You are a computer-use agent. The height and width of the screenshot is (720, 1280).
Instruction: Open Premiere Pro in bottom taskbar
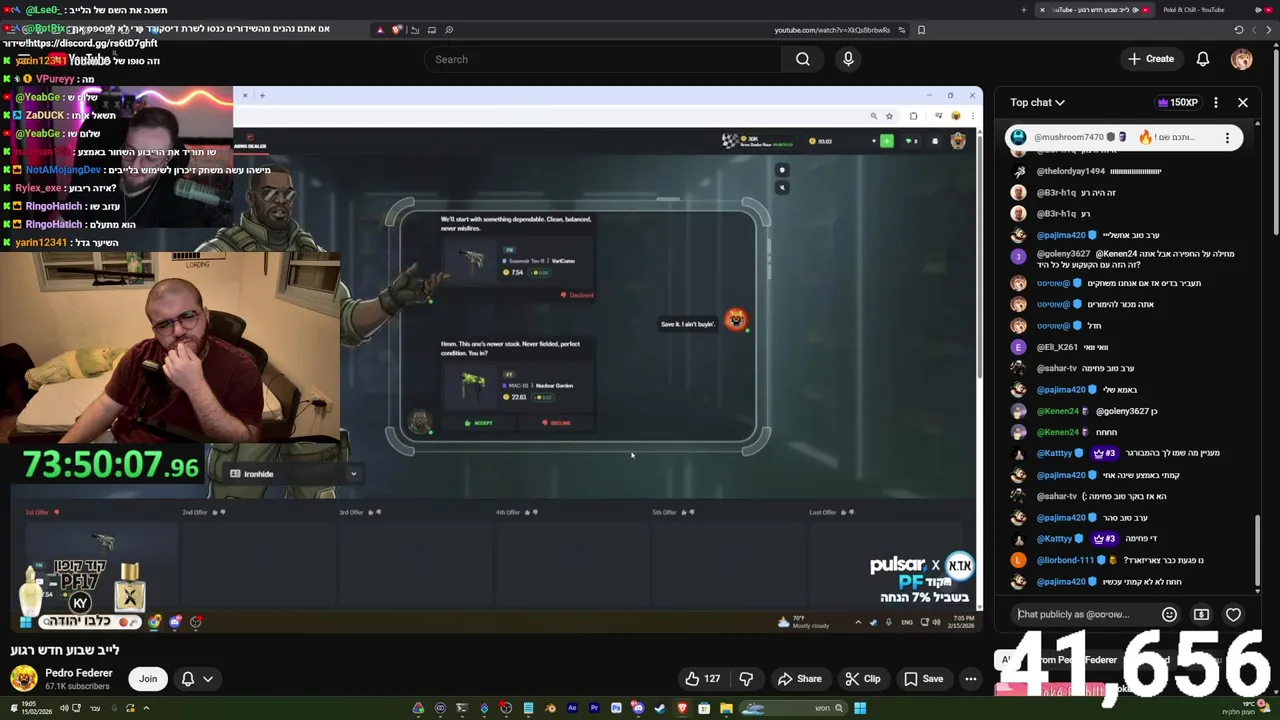tap(594, 709)
